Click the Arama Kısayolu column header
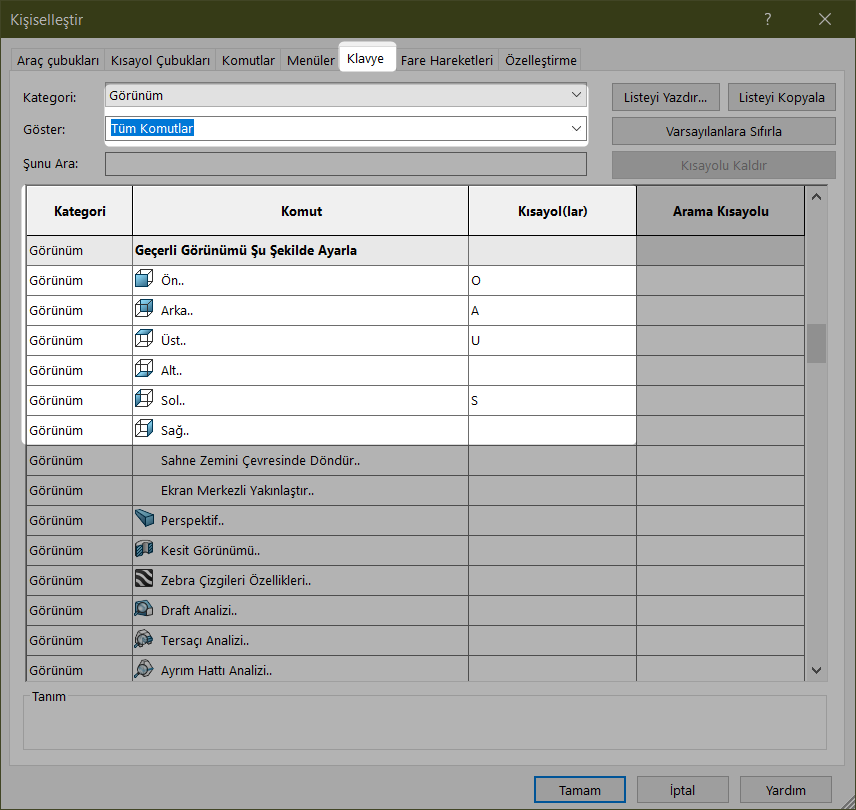Image resolution: width=856 pixels, height=810 pixels. tap(720, 211)
